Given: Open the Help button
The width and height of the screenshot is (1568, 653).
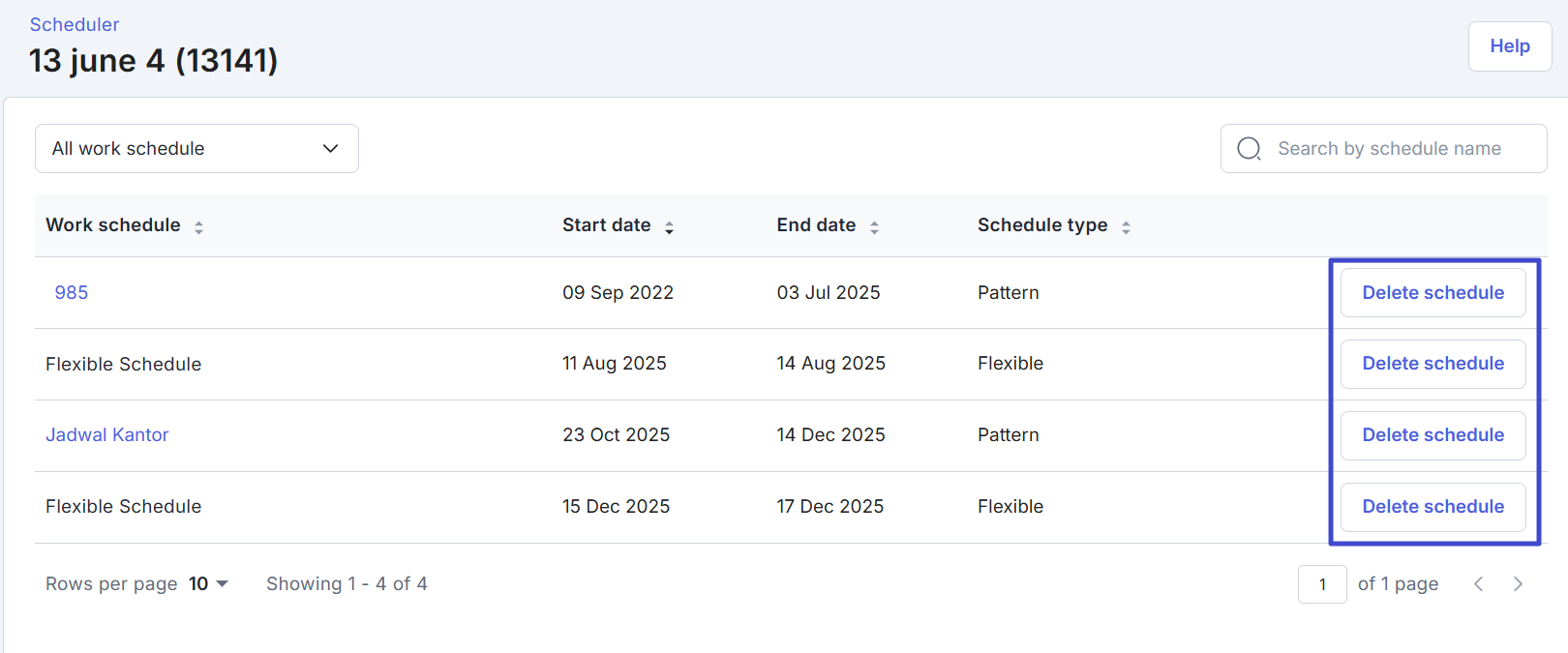Looking at the screenshot, I should point(1509,46).
